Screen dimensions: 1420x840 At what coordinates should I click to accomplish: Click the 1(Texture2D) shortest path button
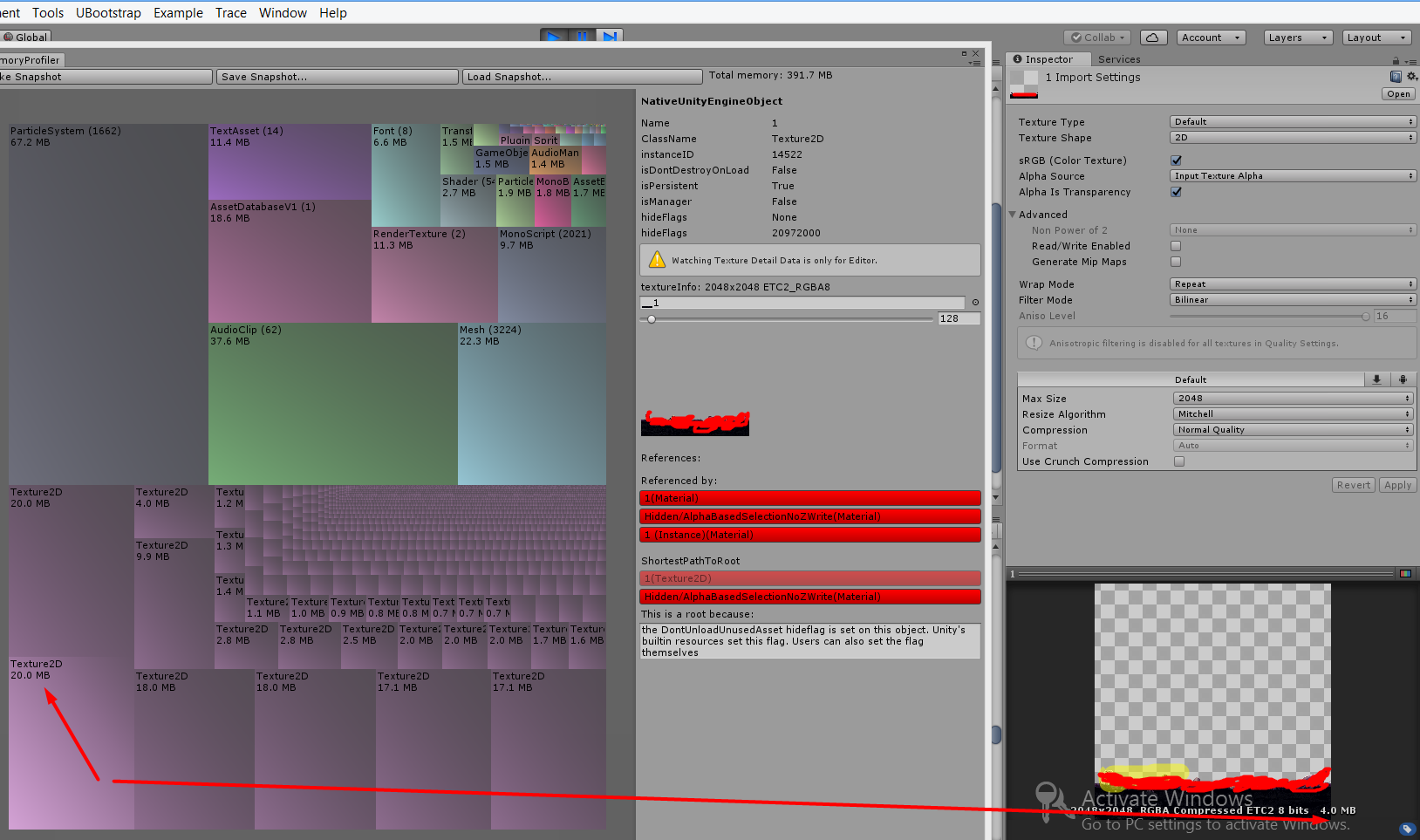810,578
